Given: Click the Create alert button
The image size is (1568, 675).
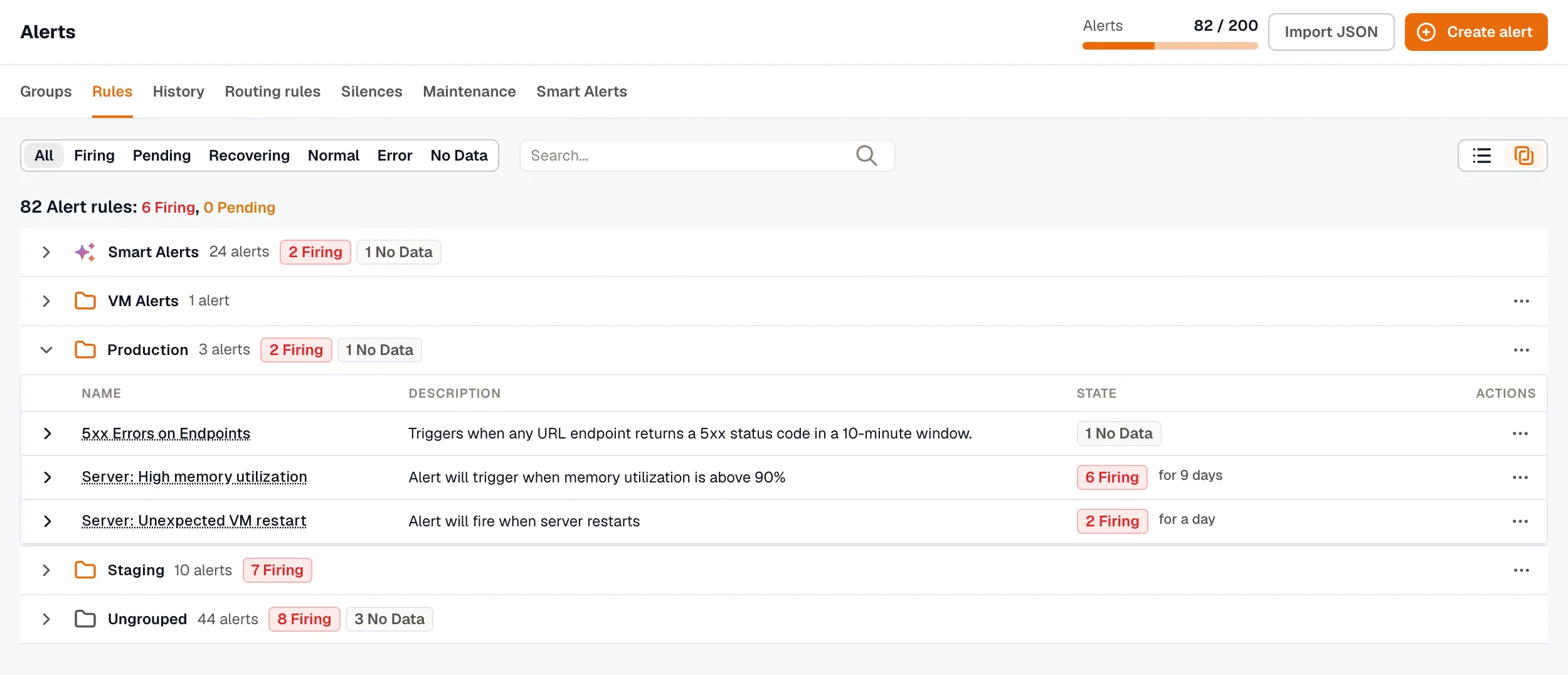Looking at the screenshot, I should point(1476,32).
